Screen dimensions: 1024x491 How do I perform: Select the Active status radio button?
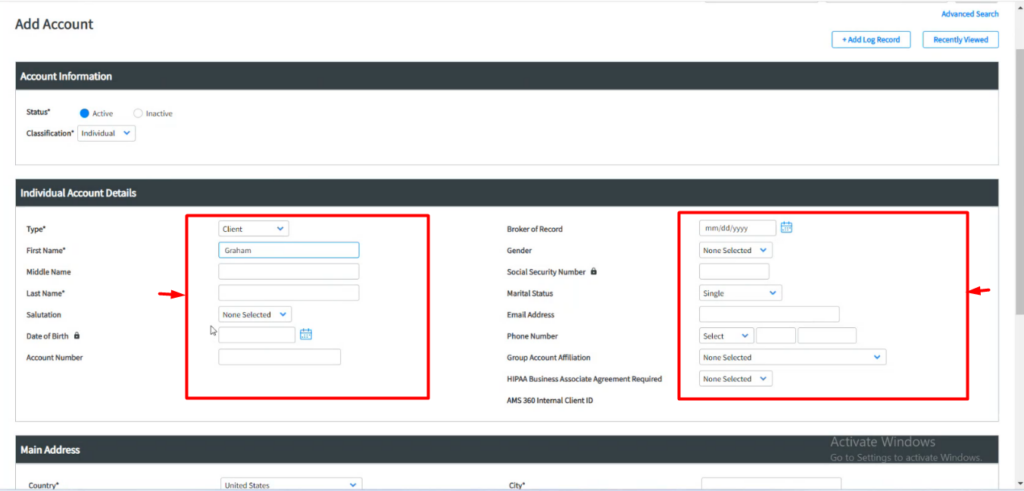click(x=85, y=113)
